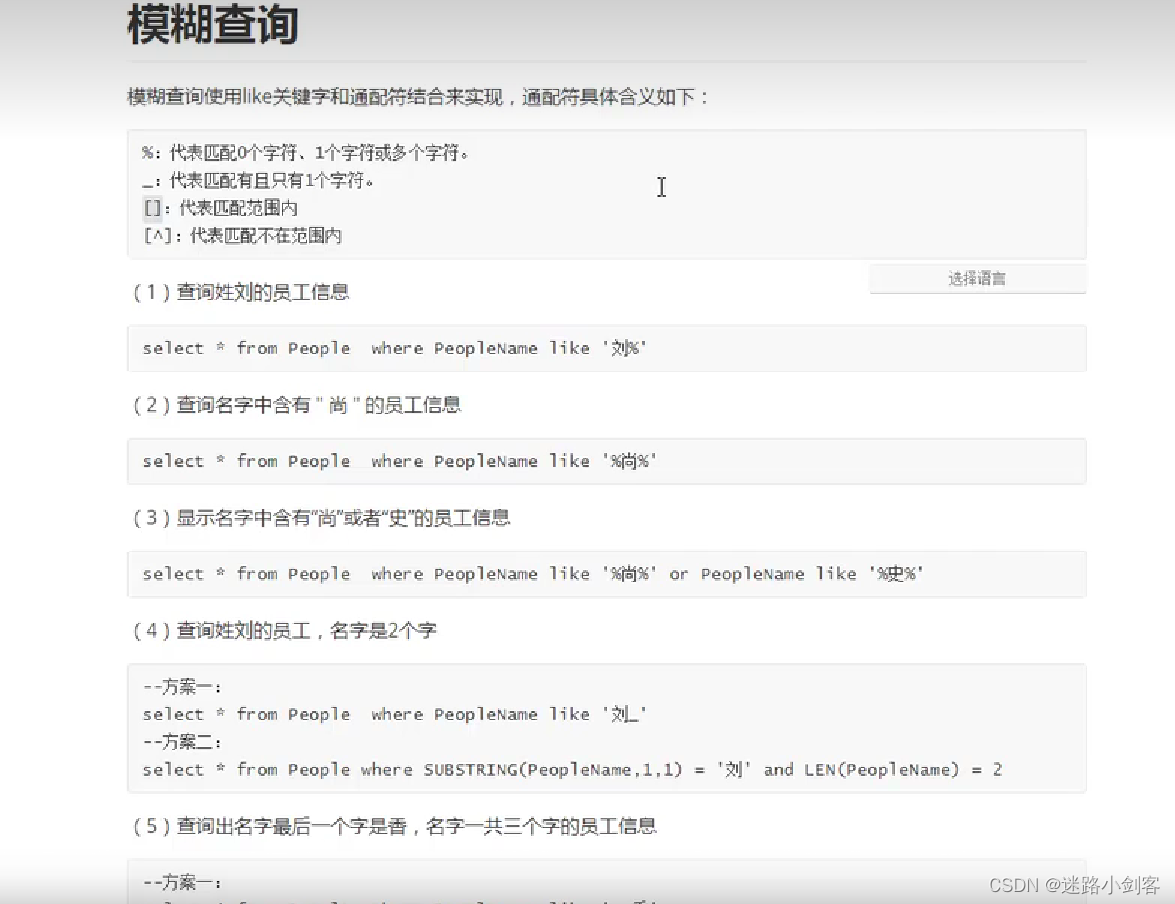Click the heading（1）查询姓刘的员工信息
1175x904 pixels.
(242, 292)
